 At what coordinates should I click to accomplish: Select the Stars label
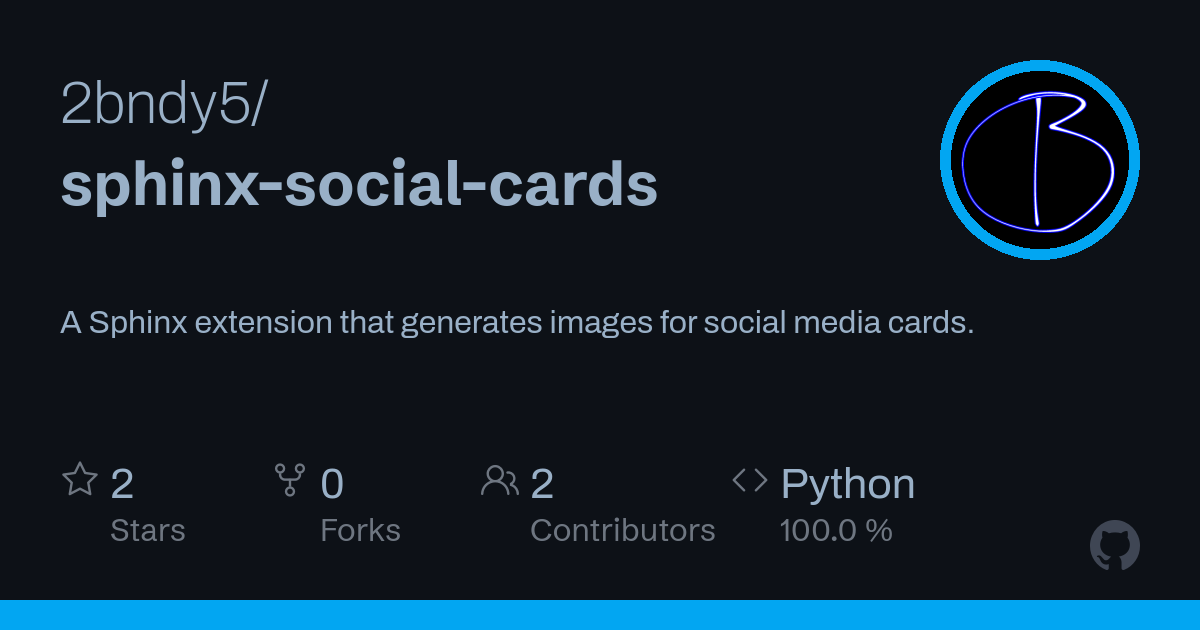tap(147, 530)
